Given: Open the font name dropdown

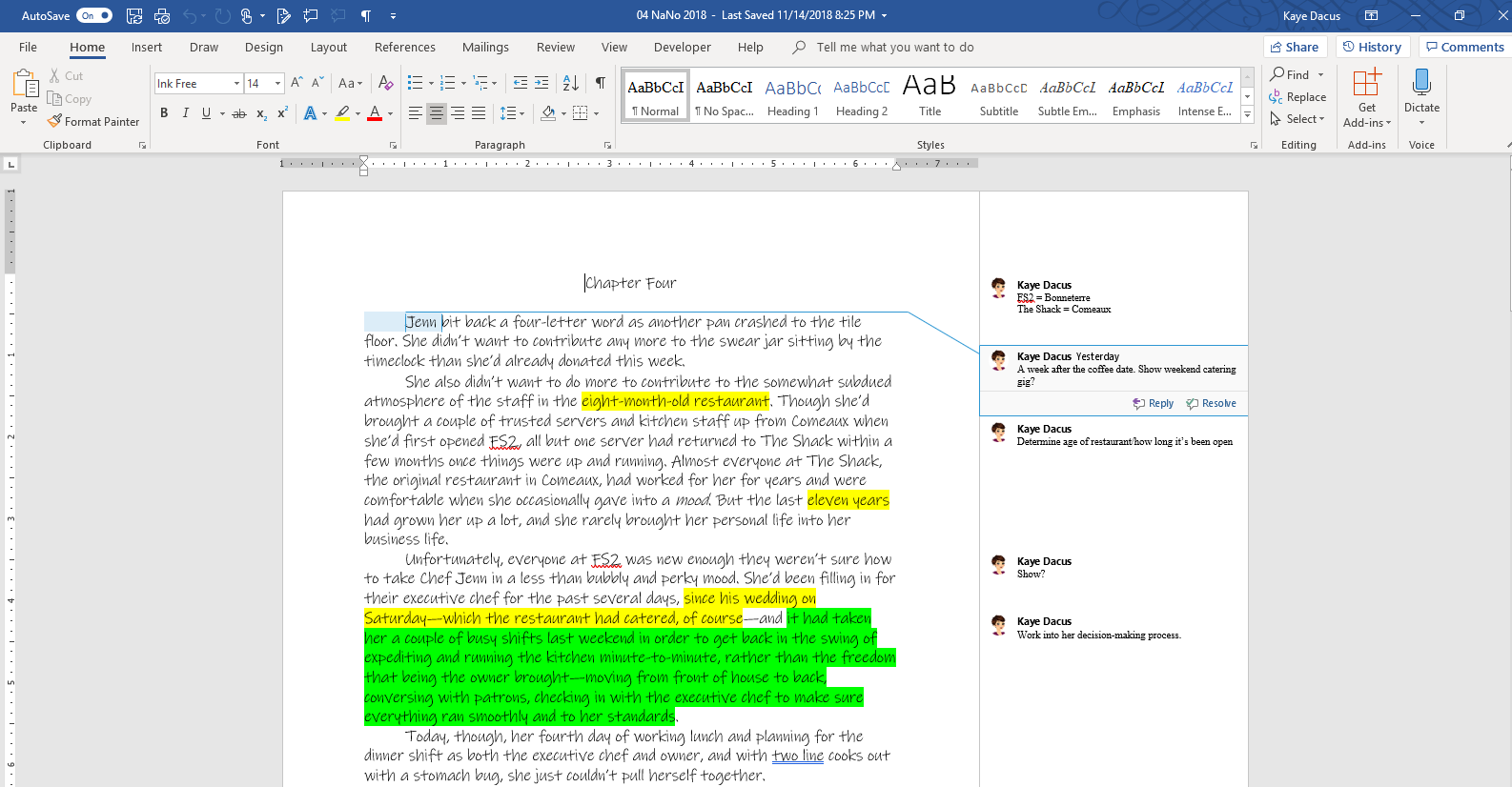Looking at the screenshot, I should point(236,84).
